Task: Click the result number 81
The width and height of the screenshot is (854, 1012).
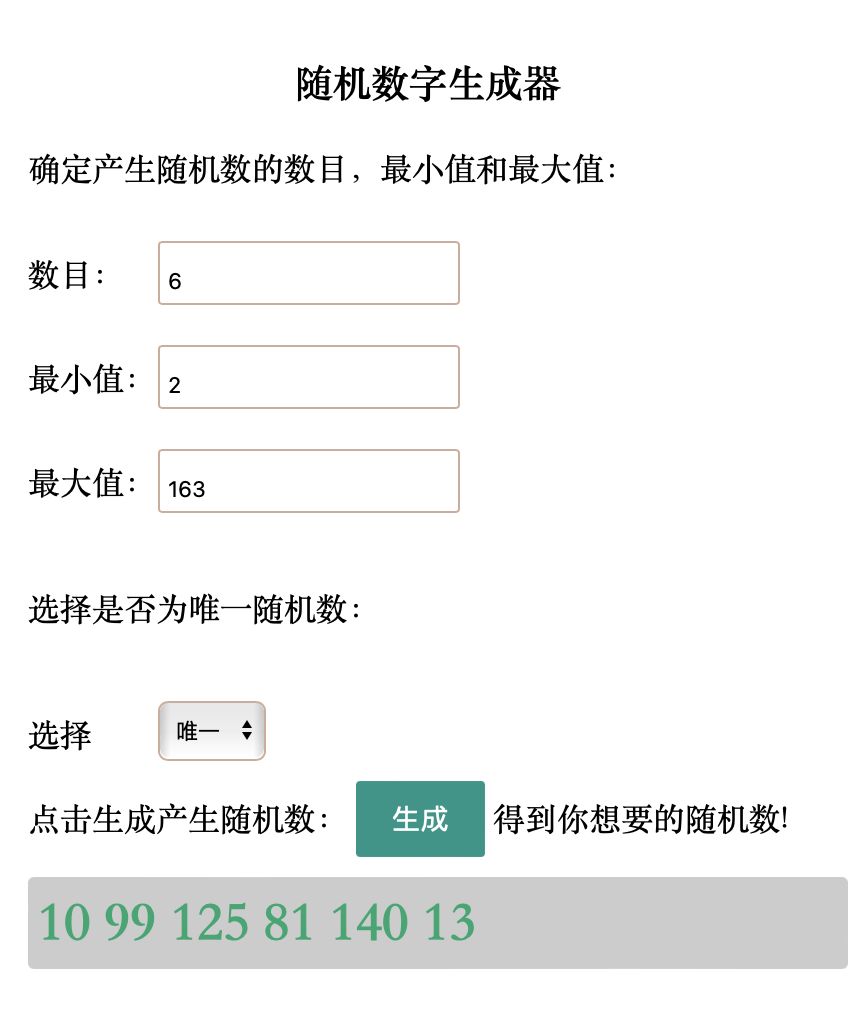Action: [x=289, y=922]
